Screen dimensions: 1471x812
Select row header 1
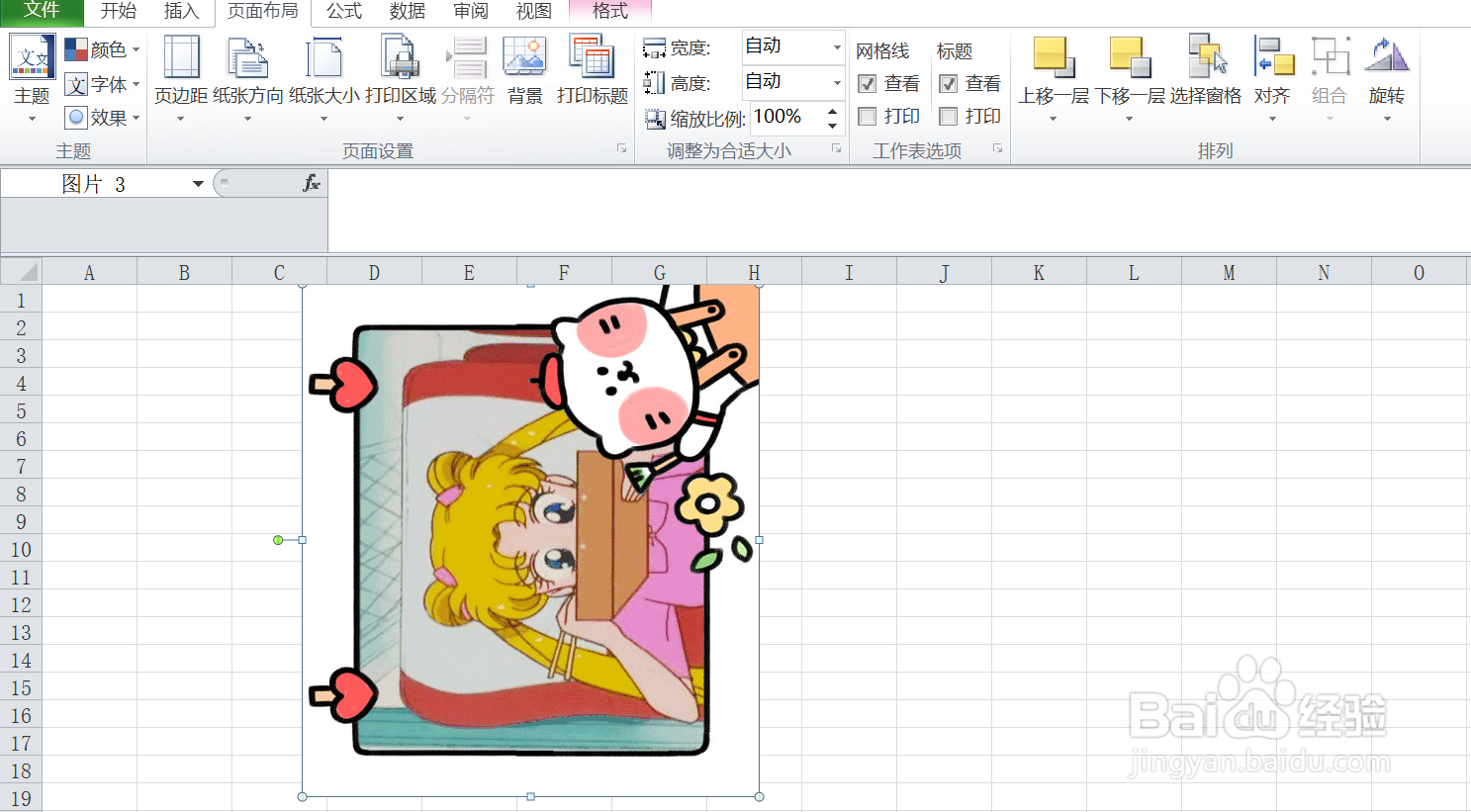[21, 300]
